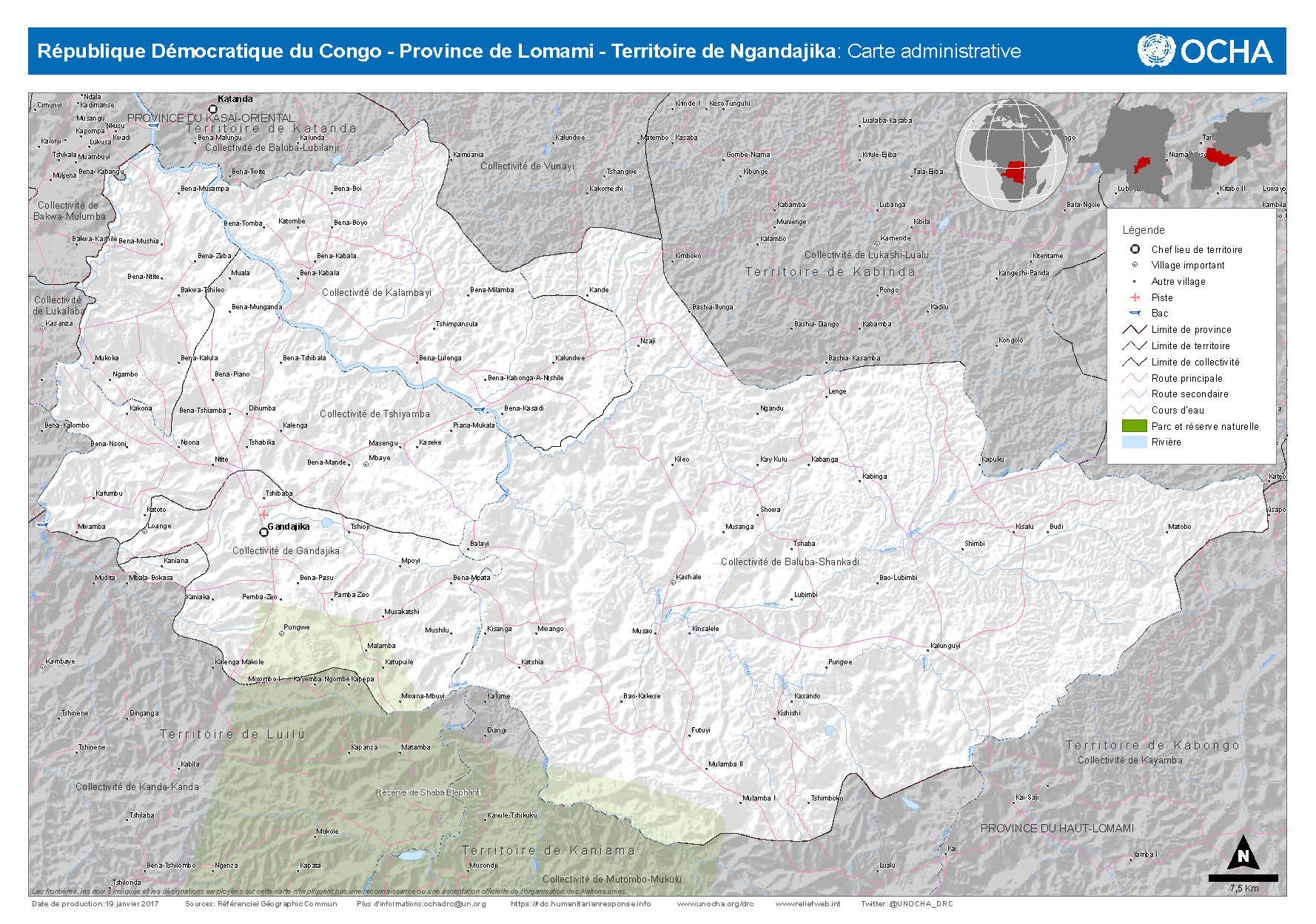The image size is (1316, 924).
Task: Click the Route principale line symbol
Action: click(1135, 378)
